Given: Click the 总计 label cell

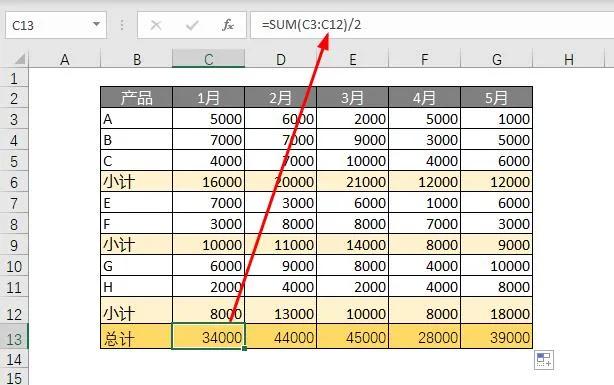Looking at the screenshot, I should [137, 337].
